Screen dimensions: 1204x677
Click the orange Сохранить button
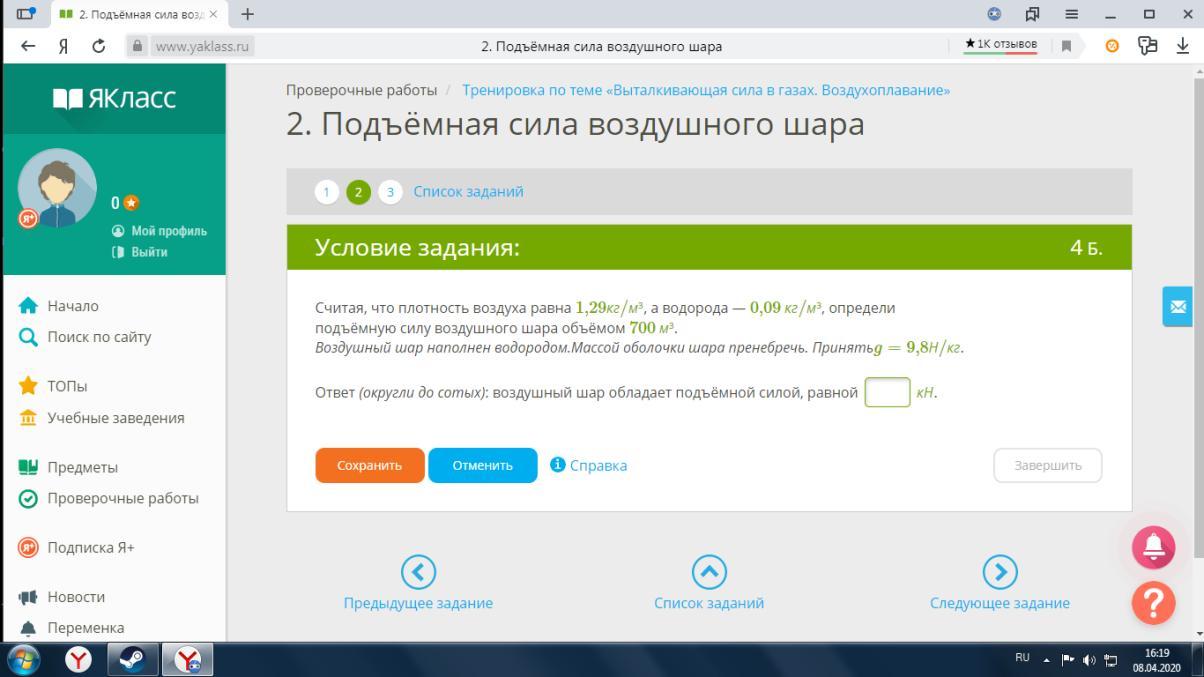pos(370,465)
